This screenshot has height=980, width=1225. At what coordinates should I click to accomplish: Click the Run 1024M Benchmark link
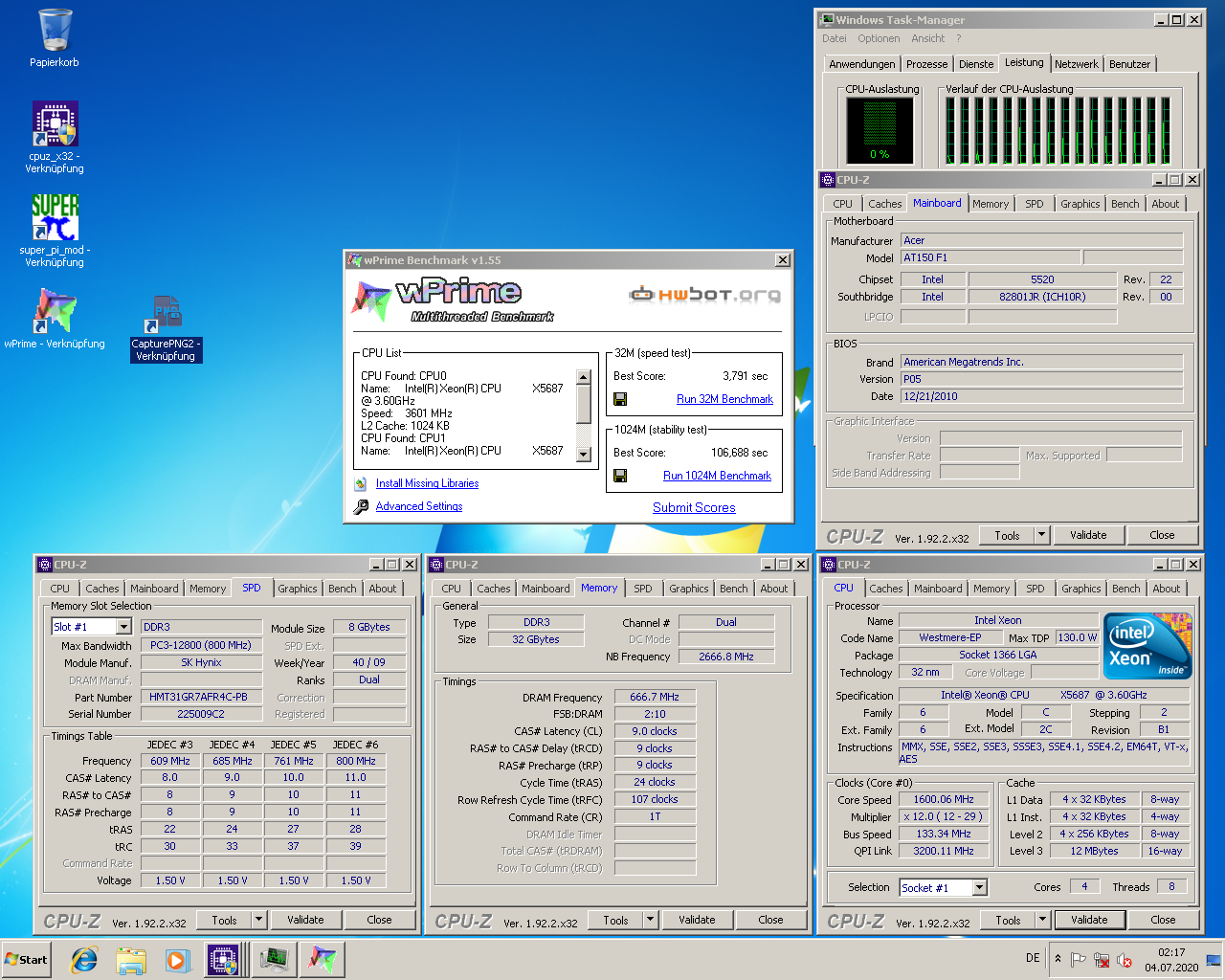(717, 476)
